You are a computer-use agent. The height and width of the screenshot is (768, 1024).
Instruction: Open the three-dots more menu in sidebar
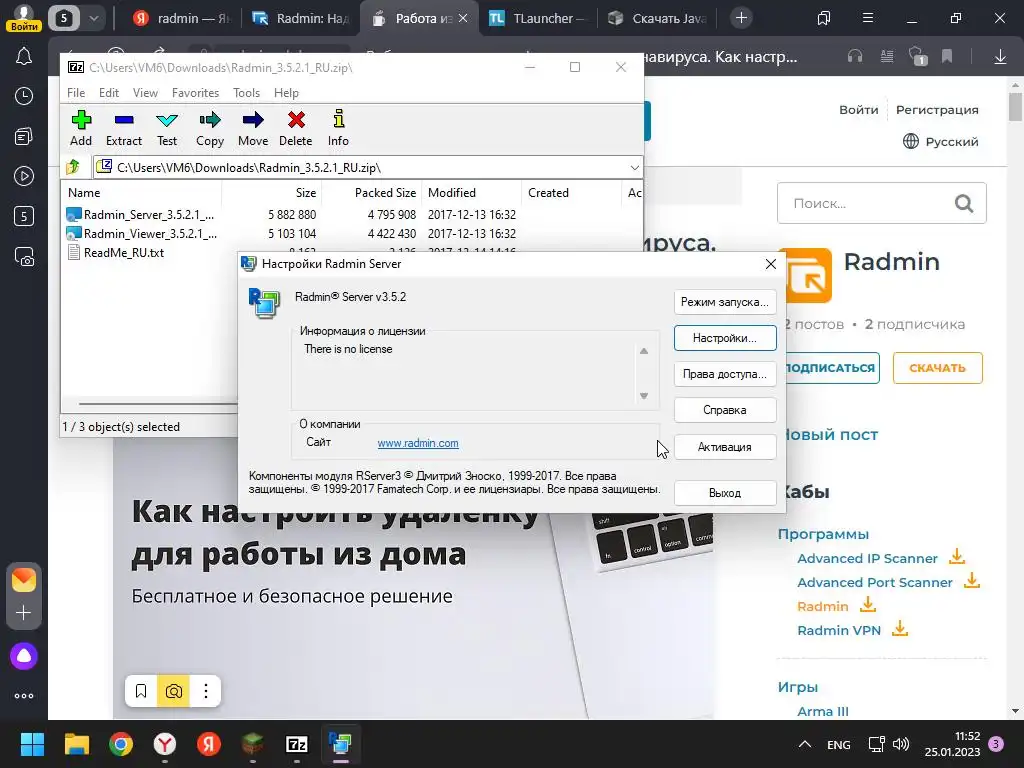tap(24, 696)
